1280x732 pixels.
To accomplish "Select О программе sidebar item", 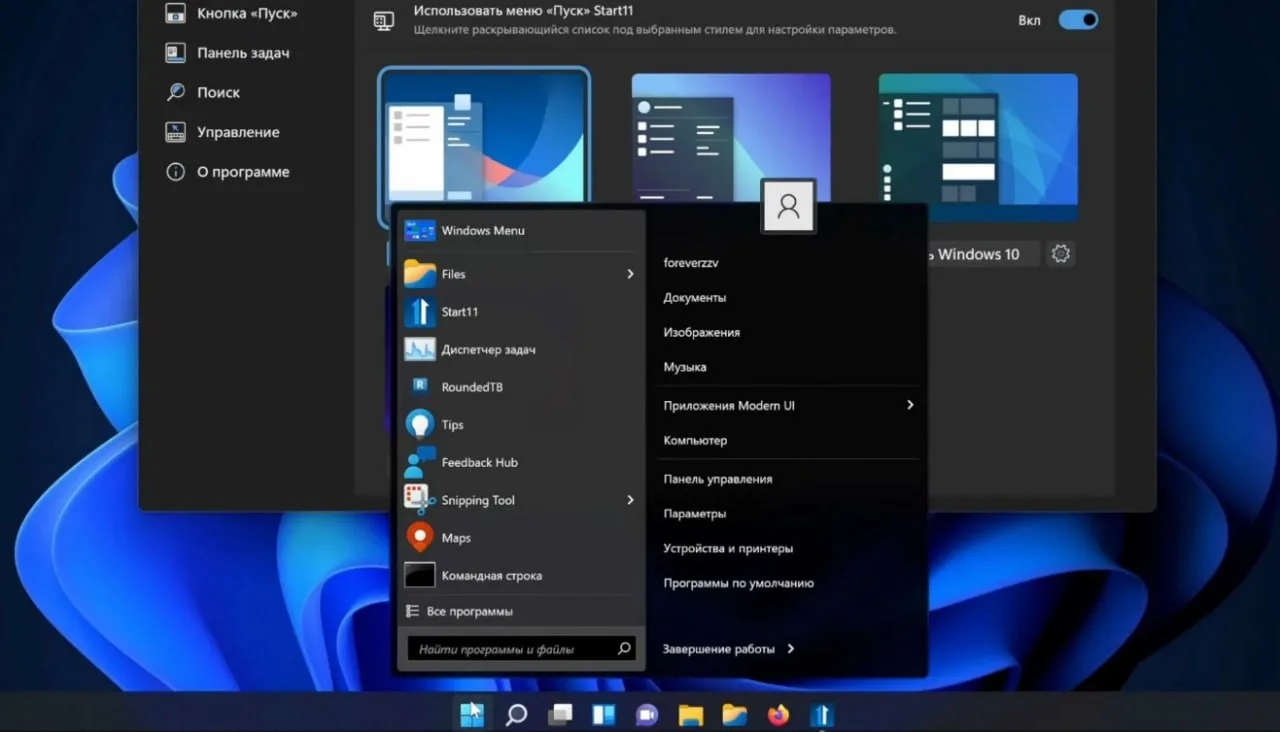I will 228,172.
